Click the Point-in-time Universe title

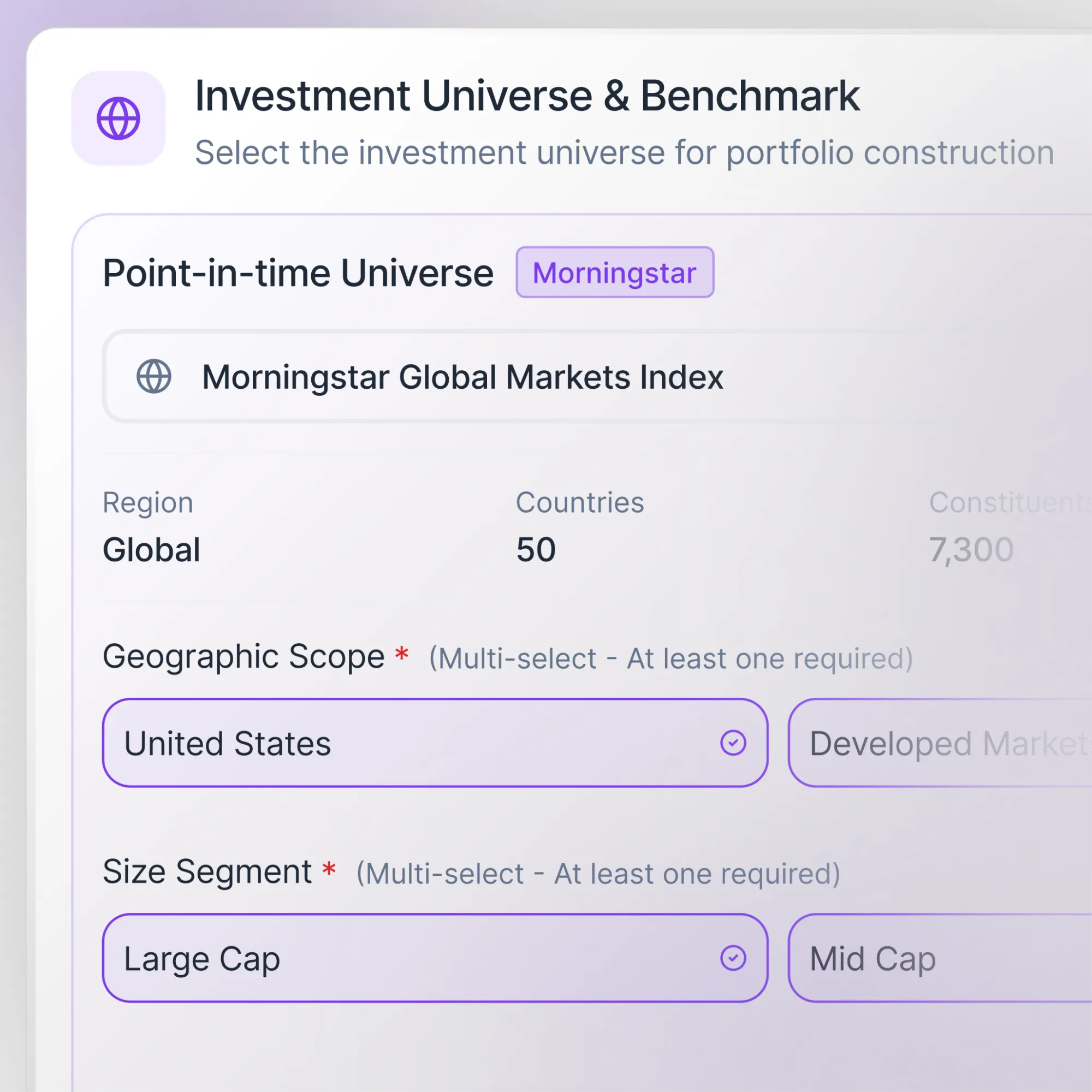(298, 274)
